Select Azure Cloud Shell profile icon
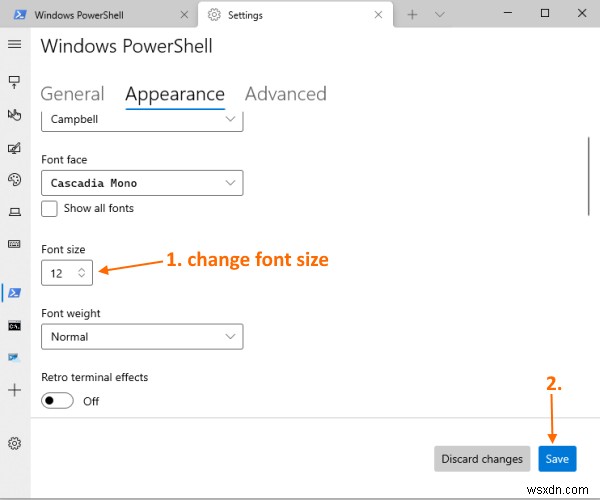The width and height of the screenshot is (600, 500). (x=15, y=357)
